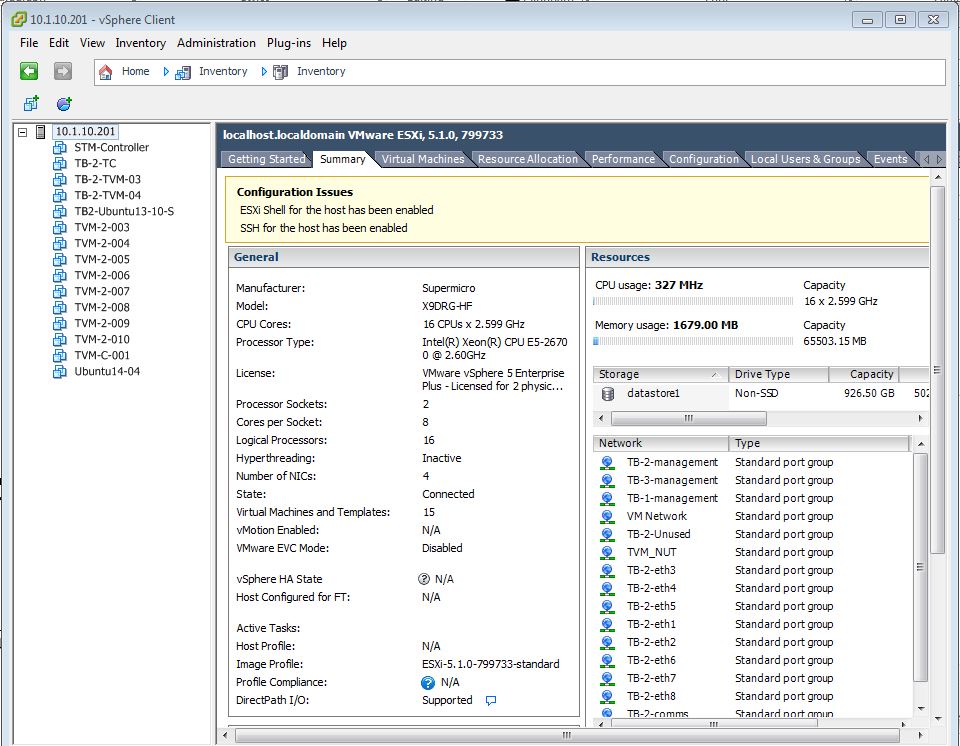960x746 pixels.
Task: Click the New Virtual Machine toolbar icon
Action: [31, 103]
